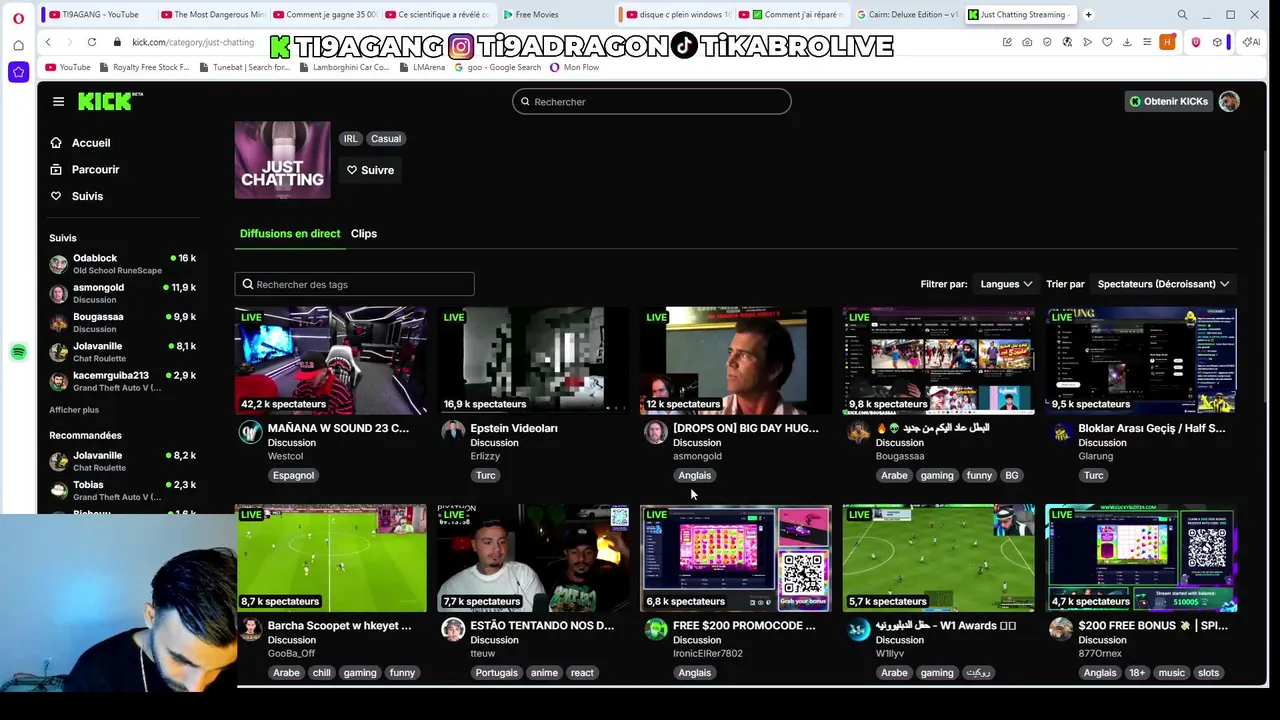Viewport: 1280px width, 720px height.
Task: Click Afficher plus under Suivis
Action: [x=74, y=410]
